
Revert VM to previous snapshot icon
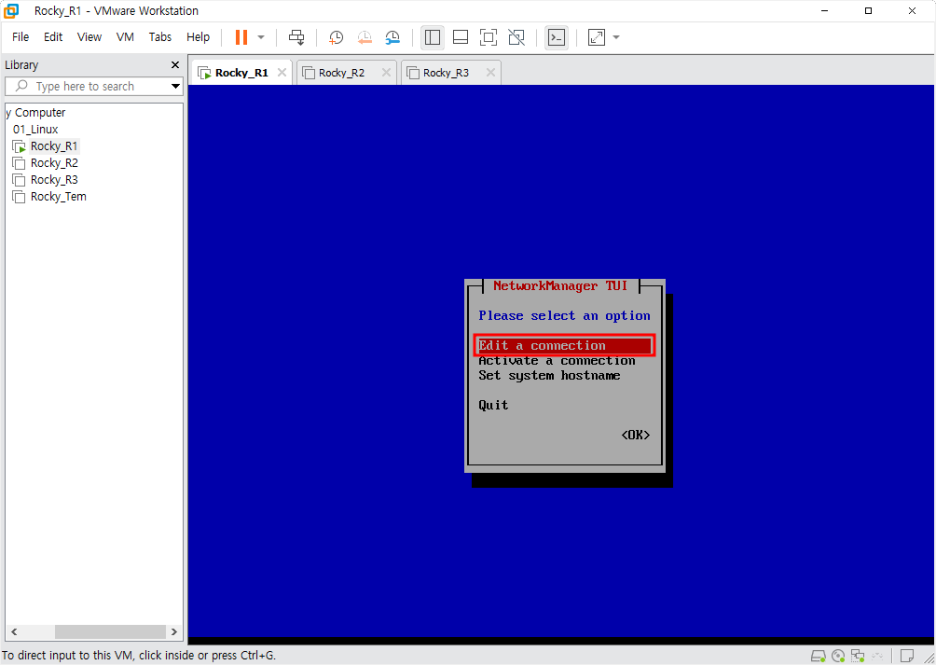pos(364,38)
